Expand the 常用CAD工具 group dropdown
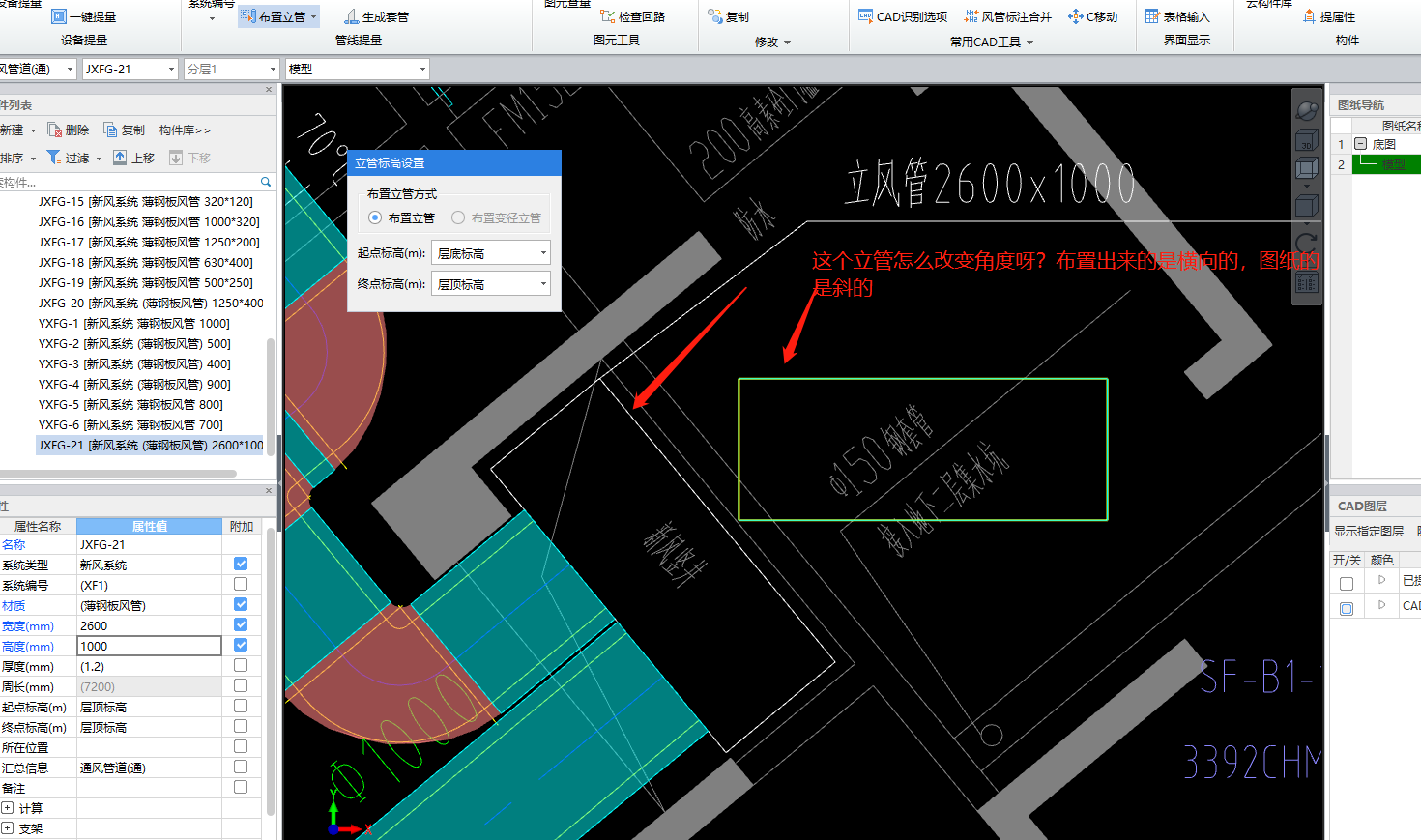Image resolution: width=1421 pixels, height=840 pixels. pyautogui.click(x=1030, y=43)
